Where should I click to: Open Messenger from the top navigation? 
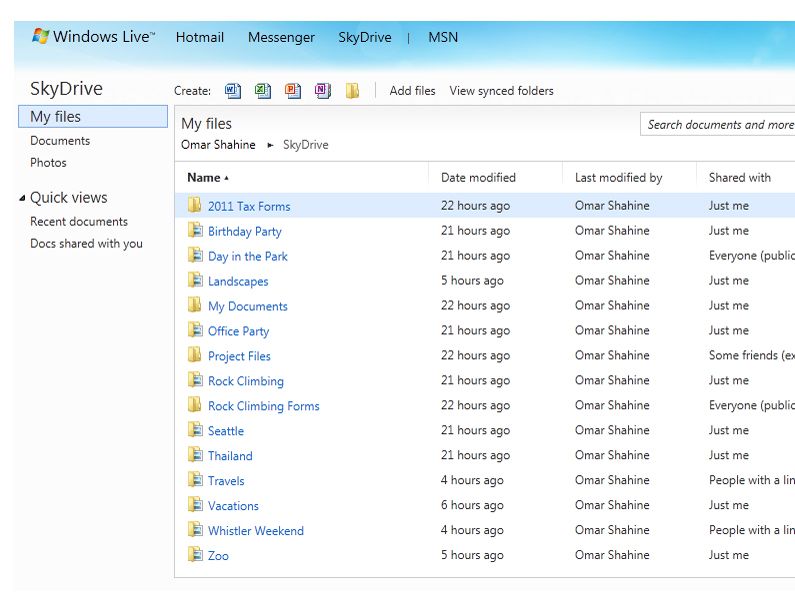pyautogui.click(x=281, y=38)
